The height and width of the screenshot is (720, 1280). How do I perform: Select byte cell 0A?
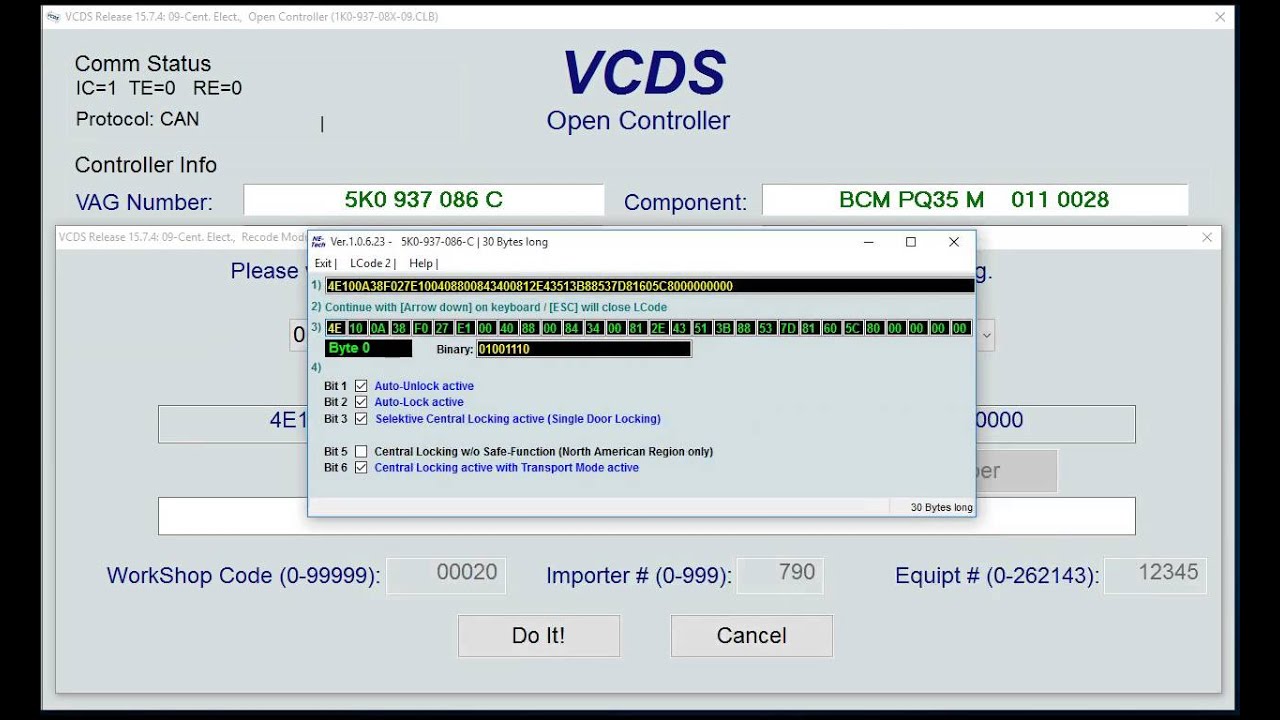tap(378, 328)
